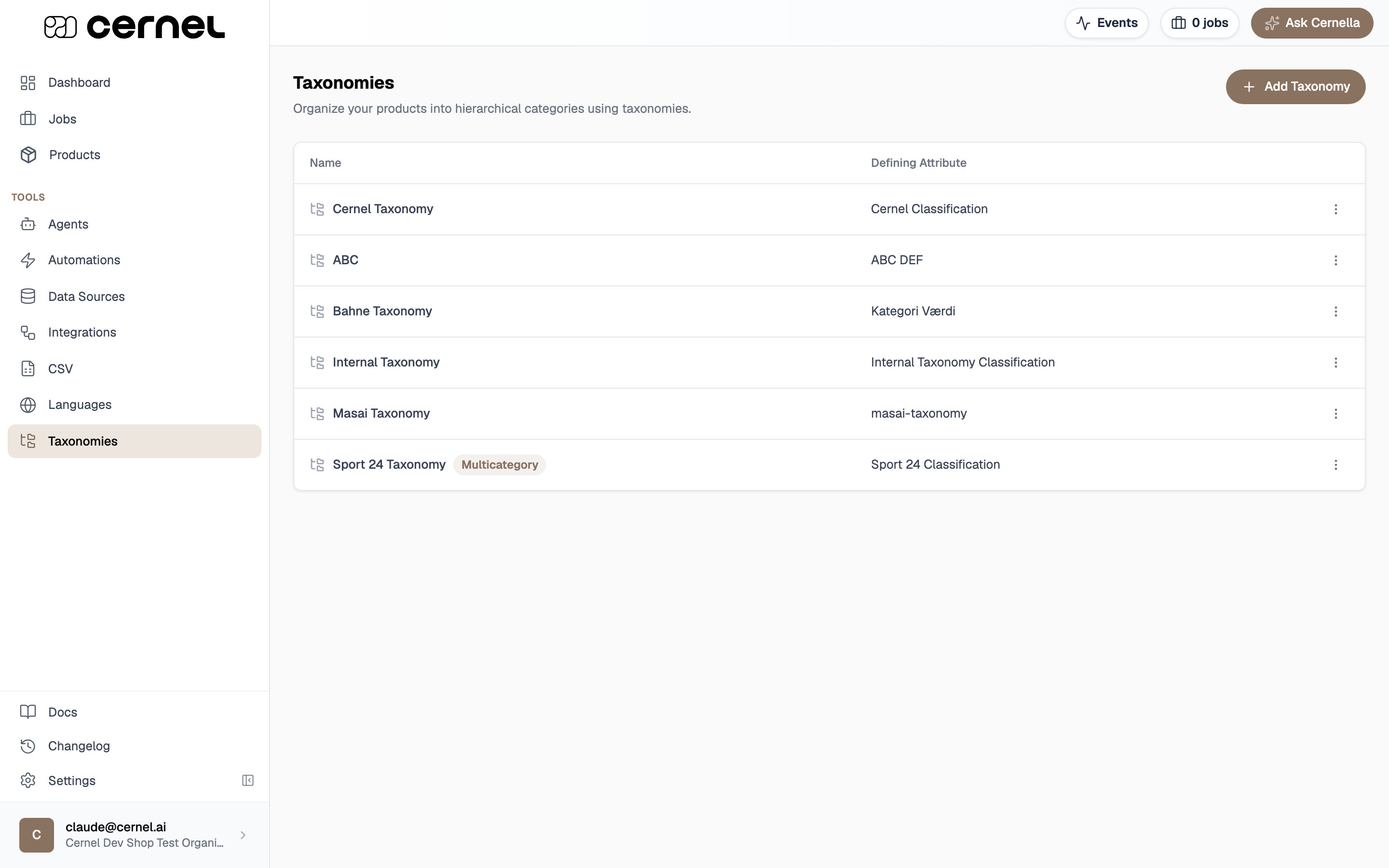Open the Internal Taxonomy entry

pyautogui.click(x=386, y=362)
